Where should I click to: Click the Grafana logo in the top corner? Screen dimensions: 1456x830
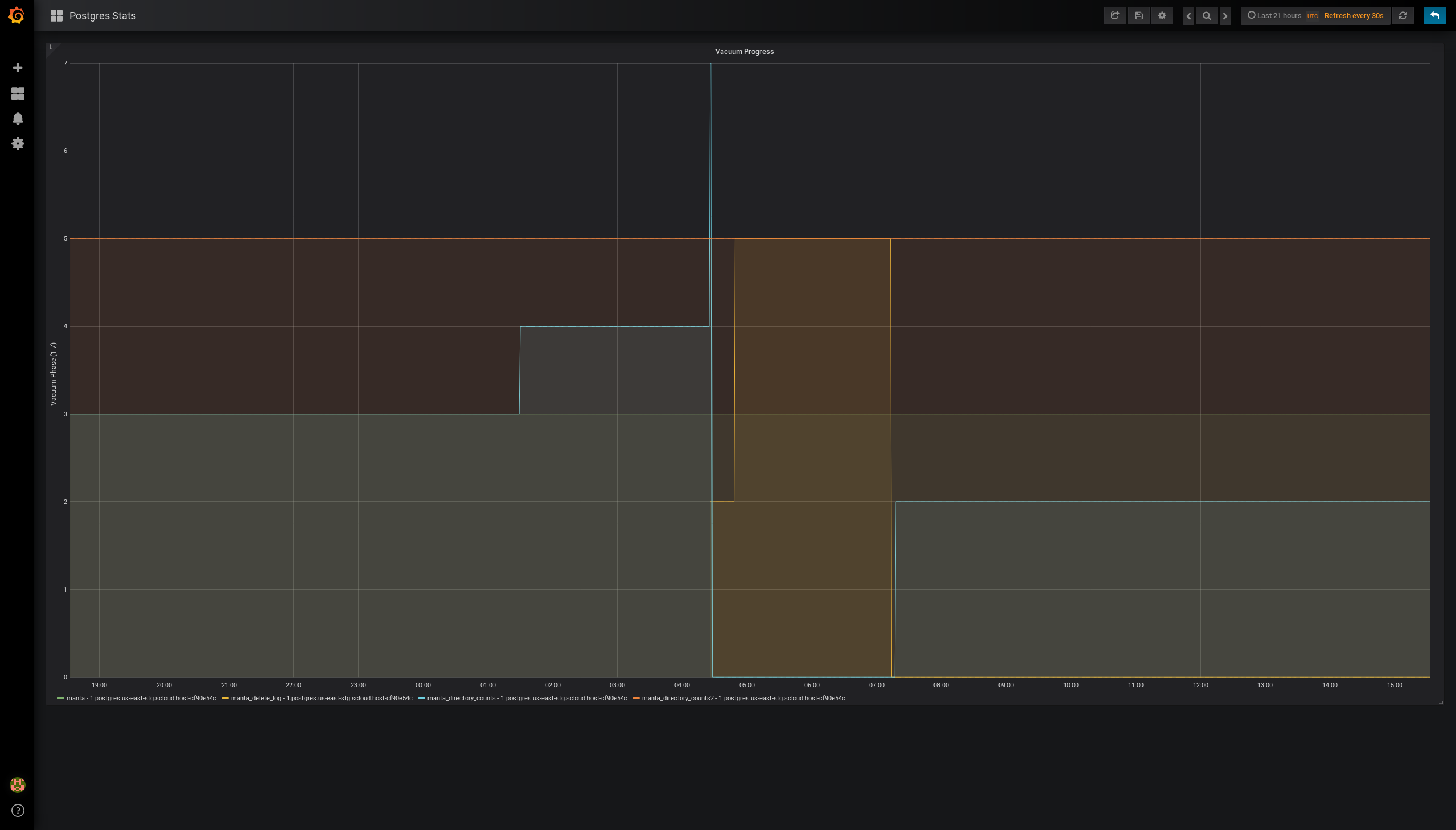coord(16,15)
